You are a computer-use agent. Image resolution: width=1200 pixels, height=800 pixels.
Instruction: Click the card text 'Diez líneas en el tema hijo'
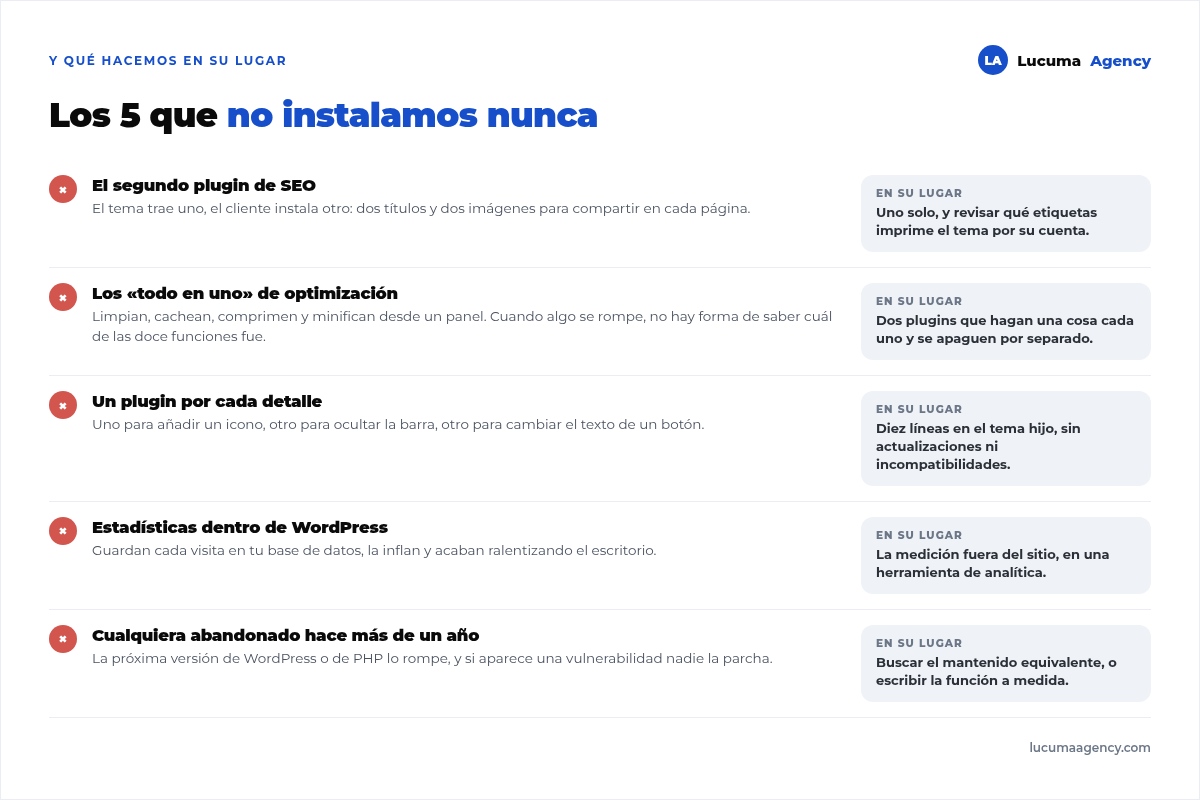click(x=978, y=446)
